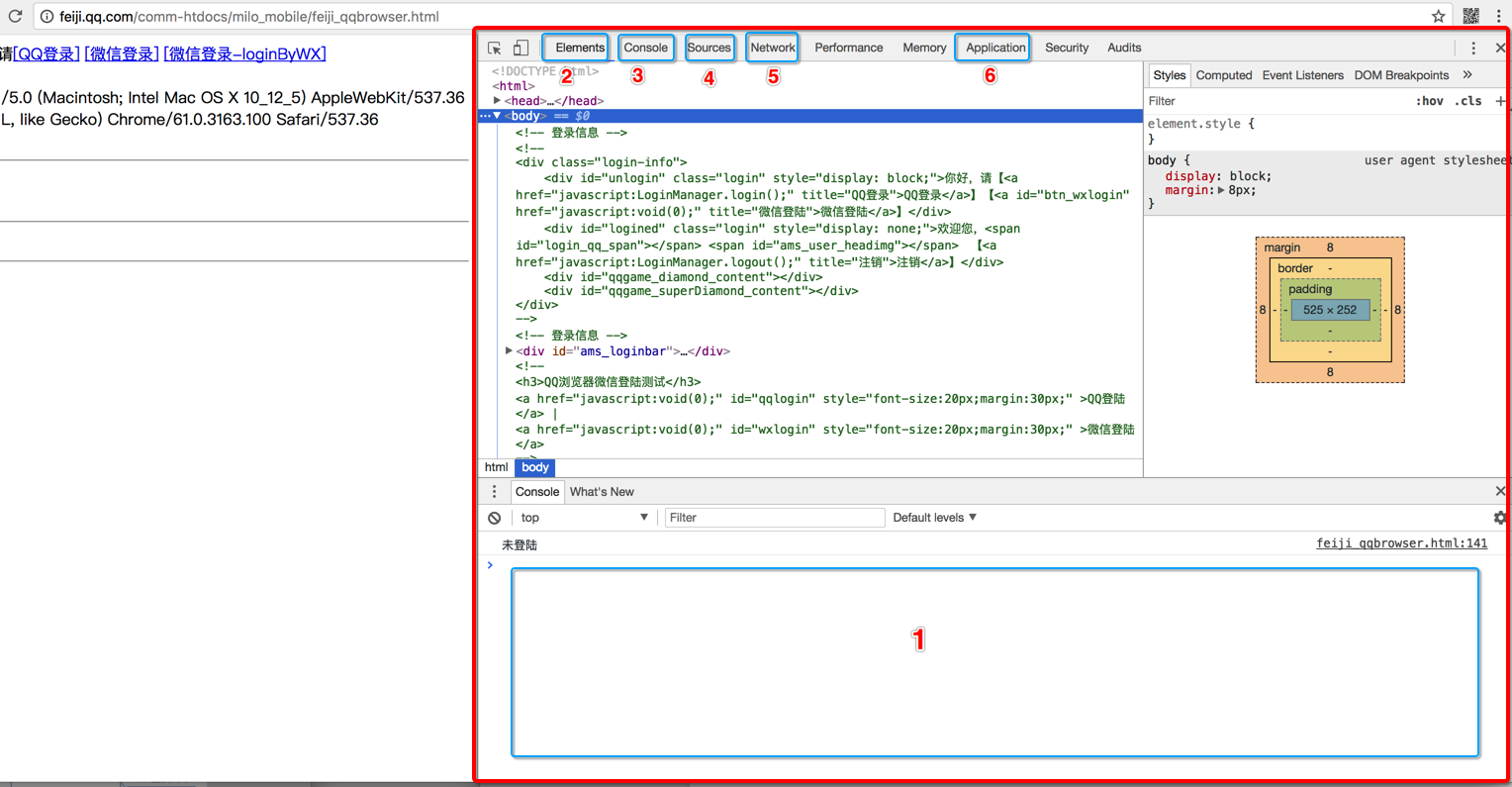Viewport: 1512px width, 787px height.
Task: Expand the ams_loginbar div node
Action: click(509, 351)
